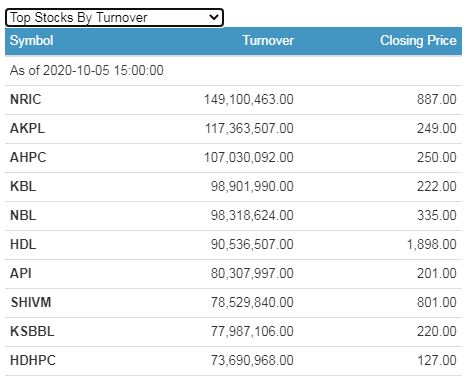Click the Turnover column header

(x=268, y=41)
